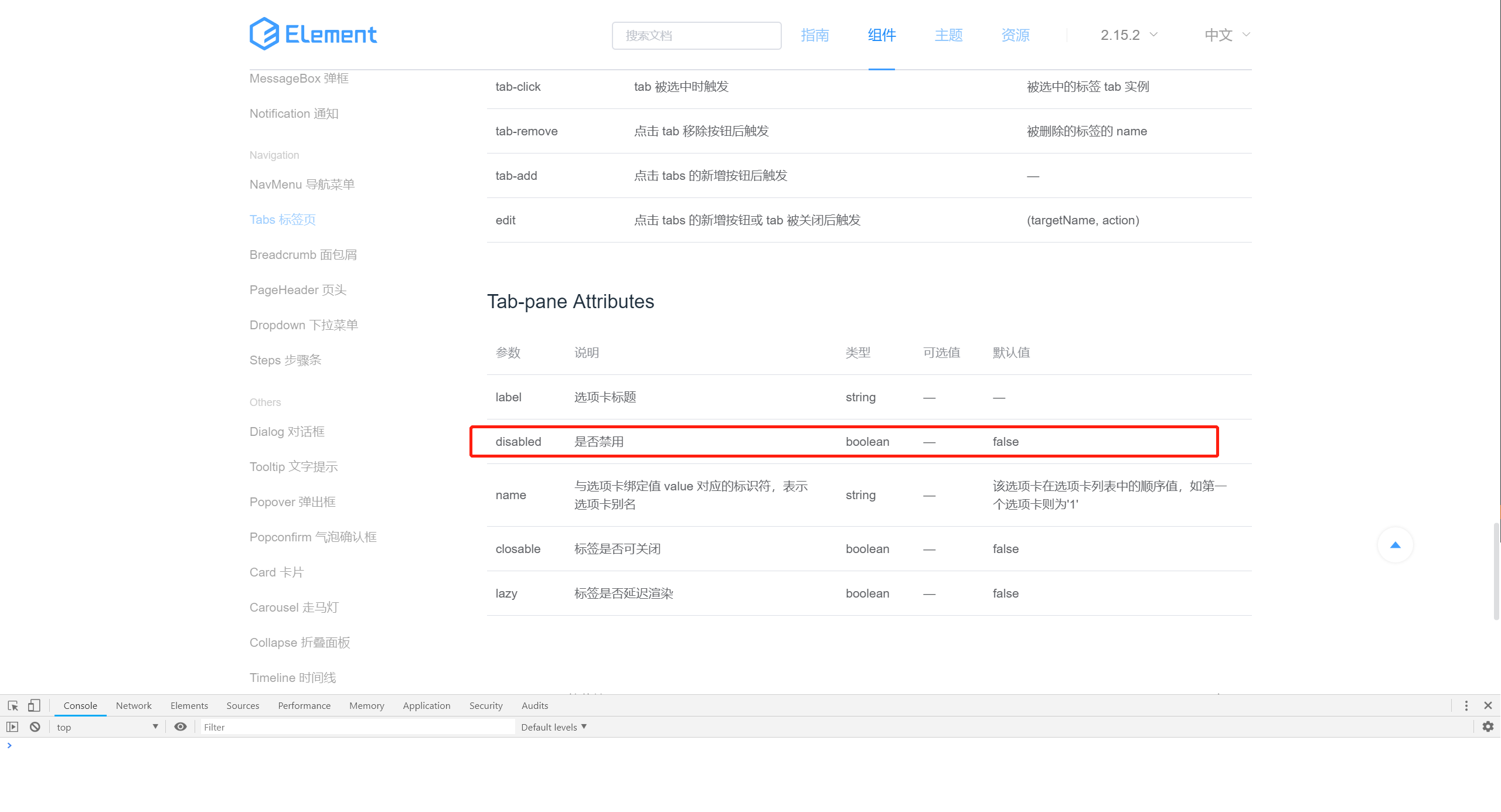Type in the console Filter box
Screen dimensions: 1501x812
tap(358, 726)
